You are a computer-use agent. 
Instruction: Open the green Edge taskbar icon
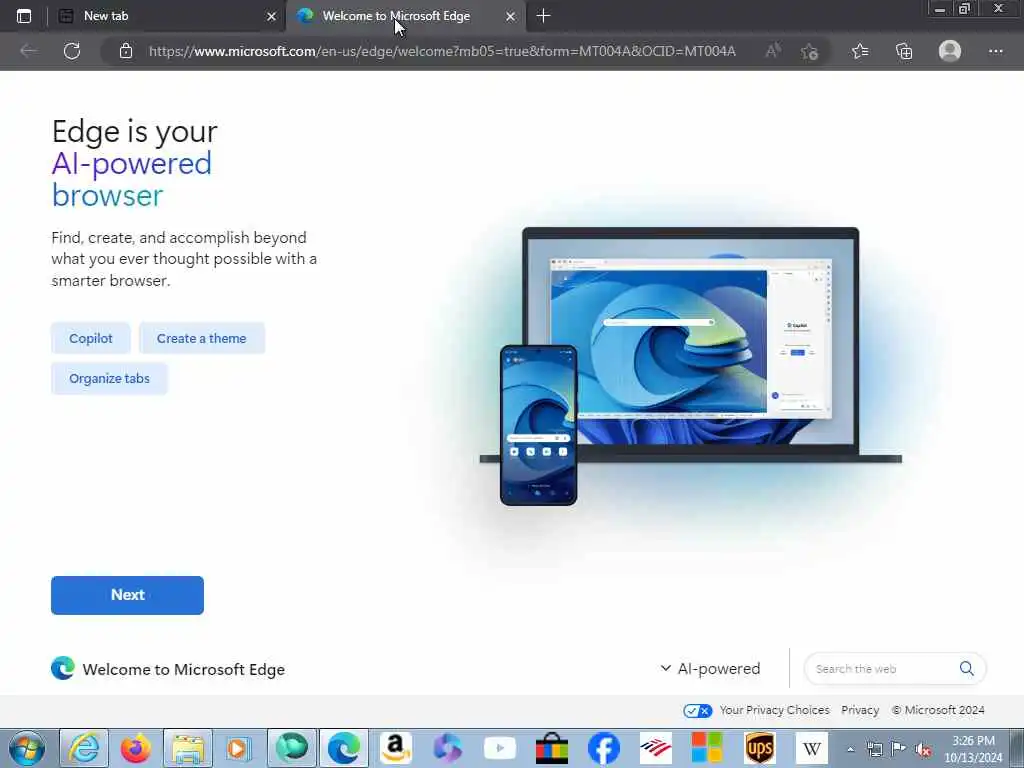pyautogui.click(x=292, y=748)
